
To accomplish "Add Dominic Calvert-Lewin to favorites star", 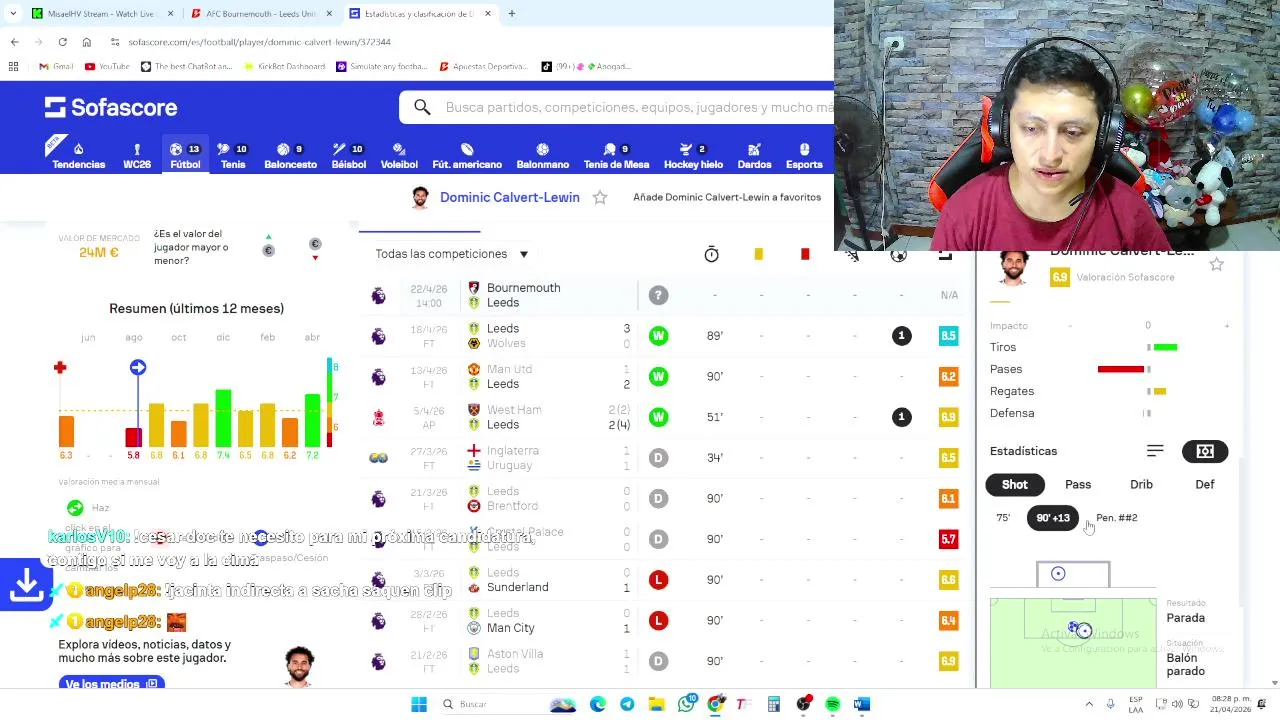I will tap(600, 197).
